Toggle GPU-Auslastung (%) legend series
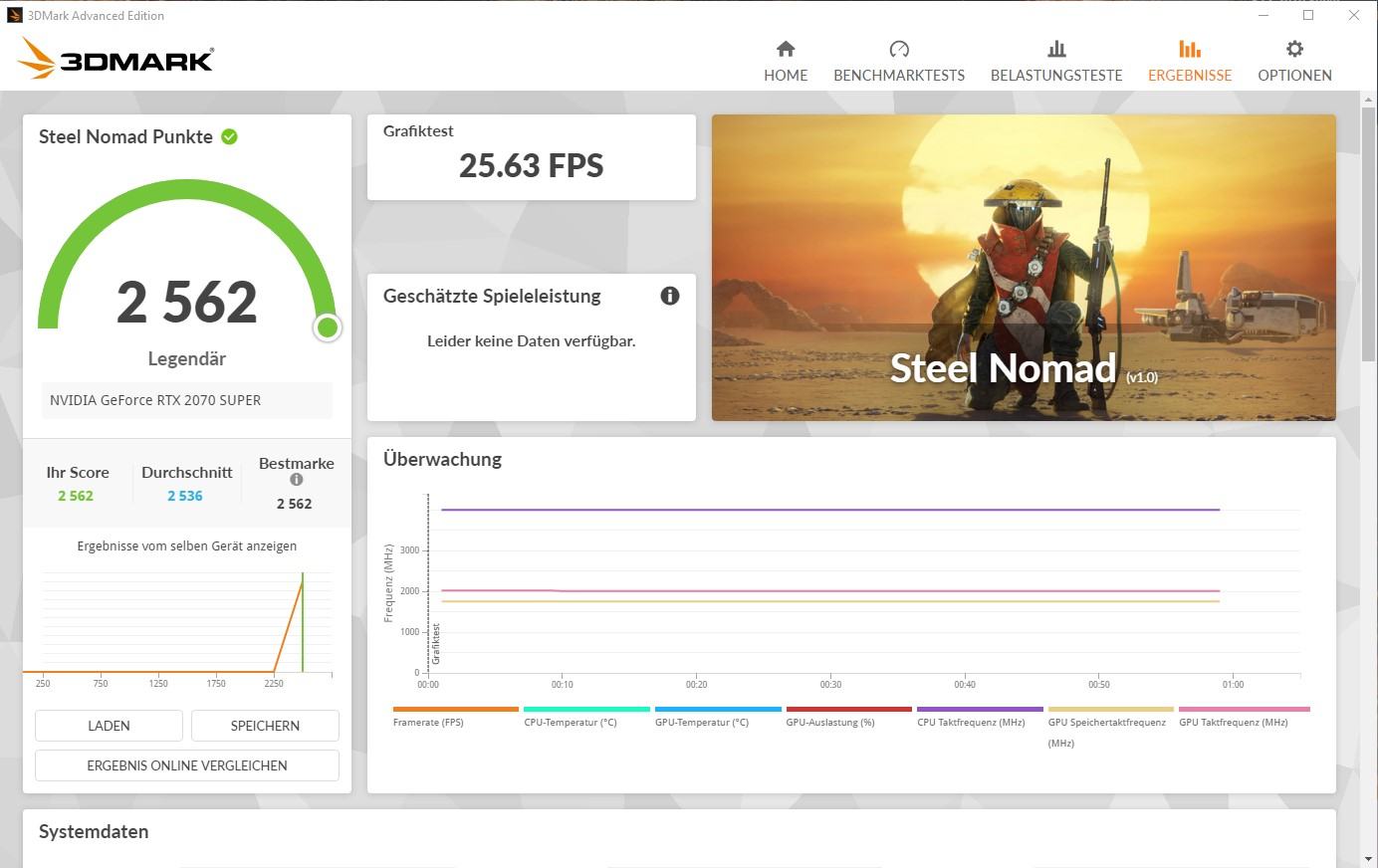This screenshot has height=868, width=1378. 848,717
